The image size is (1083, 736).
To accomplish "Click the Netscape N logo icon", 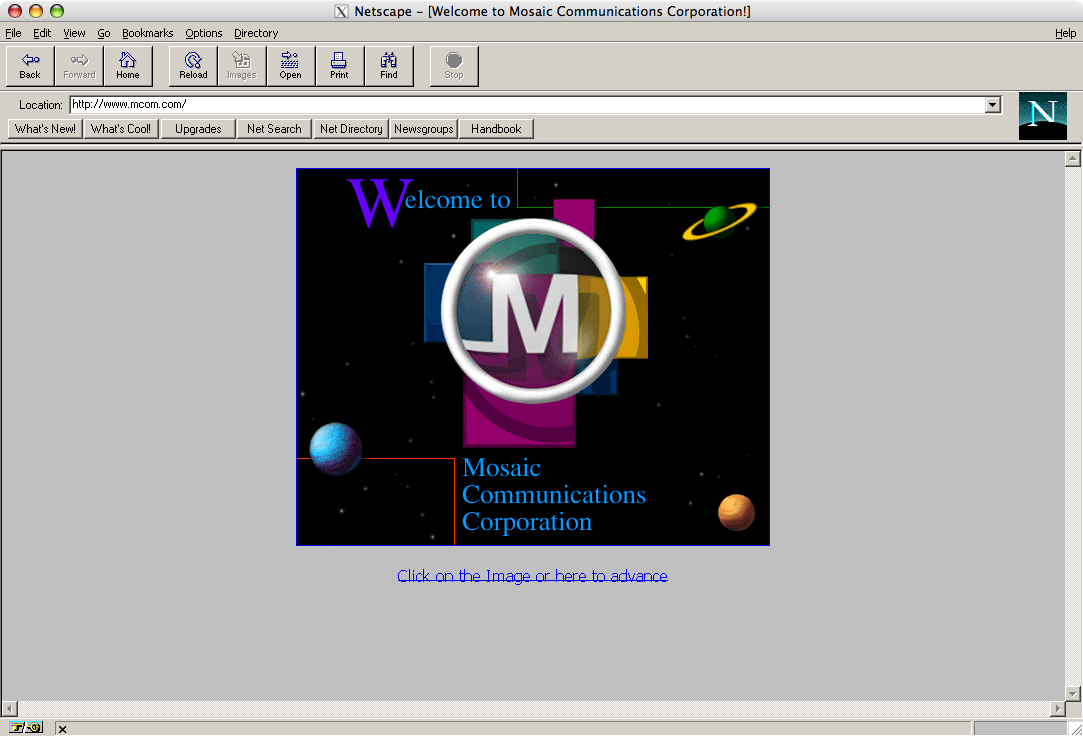I will [1042, 116].
